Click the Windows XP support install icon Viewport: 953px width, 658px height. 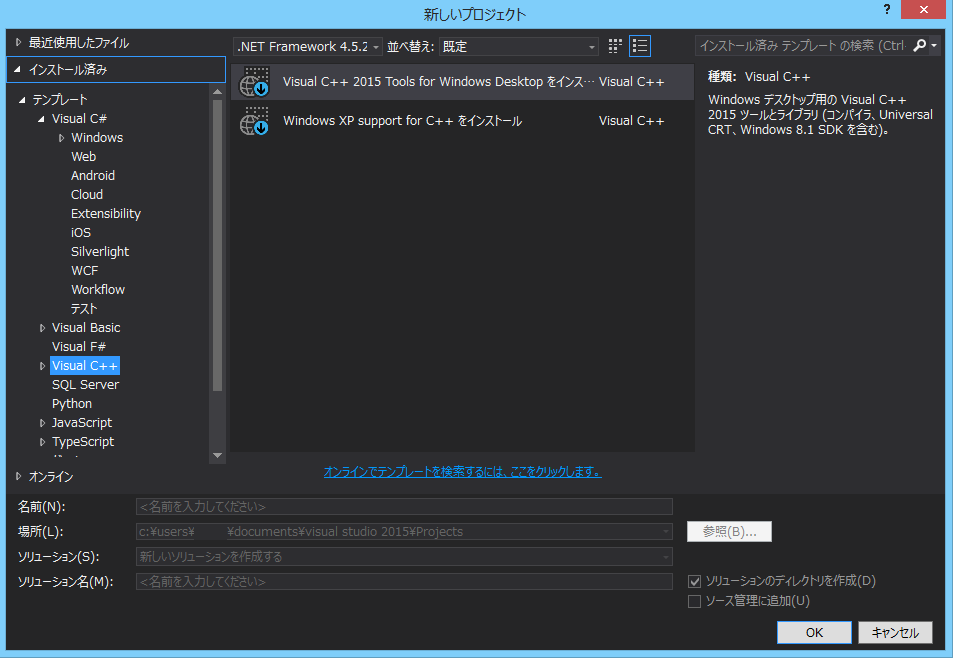(x=254, y=121)
